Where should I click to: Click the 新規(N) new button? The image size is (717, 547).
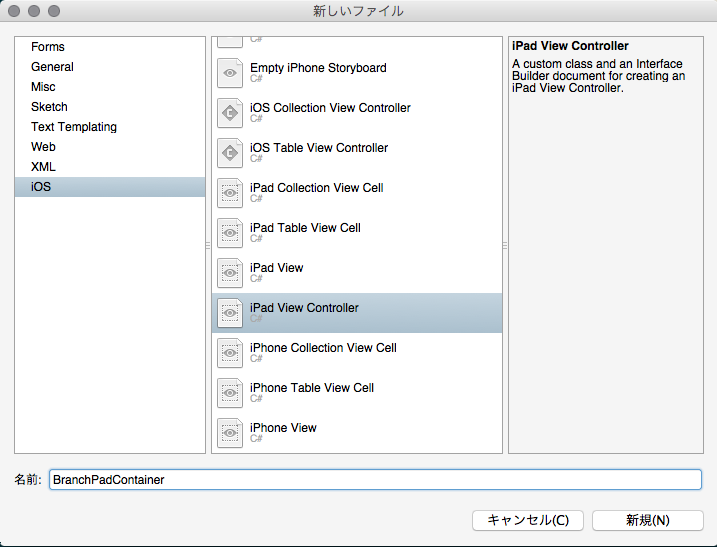(647, 520)
